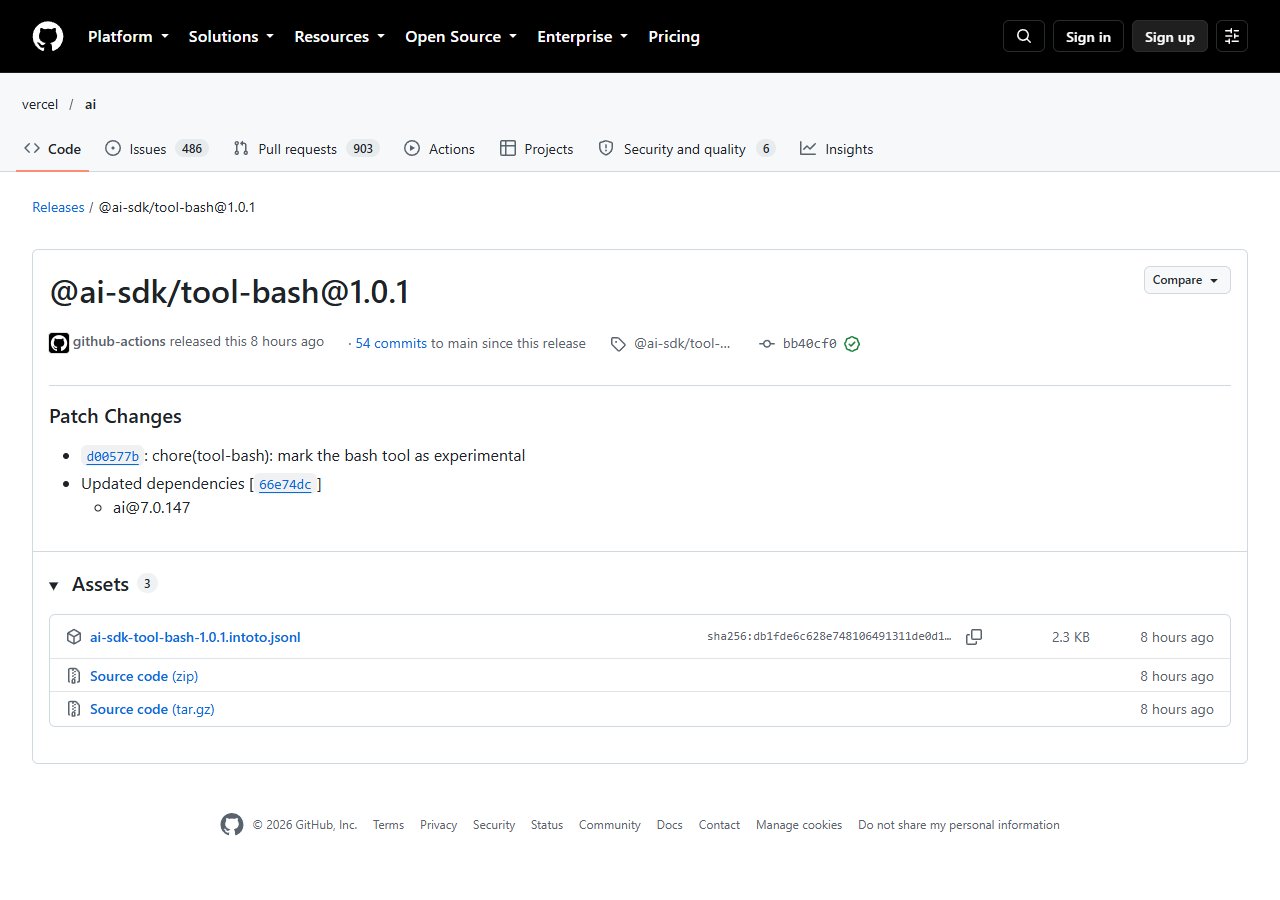Download Source code (zip)
Image resolution: width=1280 pixels, height=900 pixels.
coord(144,676)
